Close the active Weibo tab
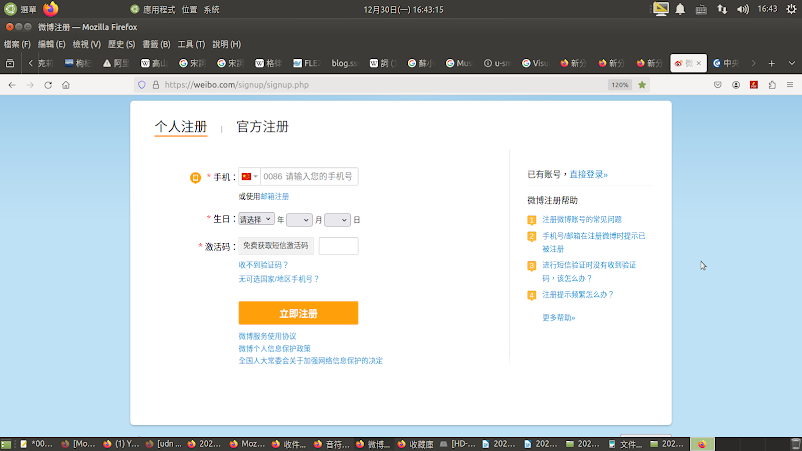Image resolution: width=802 pixels, height=451 pixels. (699, 63)
